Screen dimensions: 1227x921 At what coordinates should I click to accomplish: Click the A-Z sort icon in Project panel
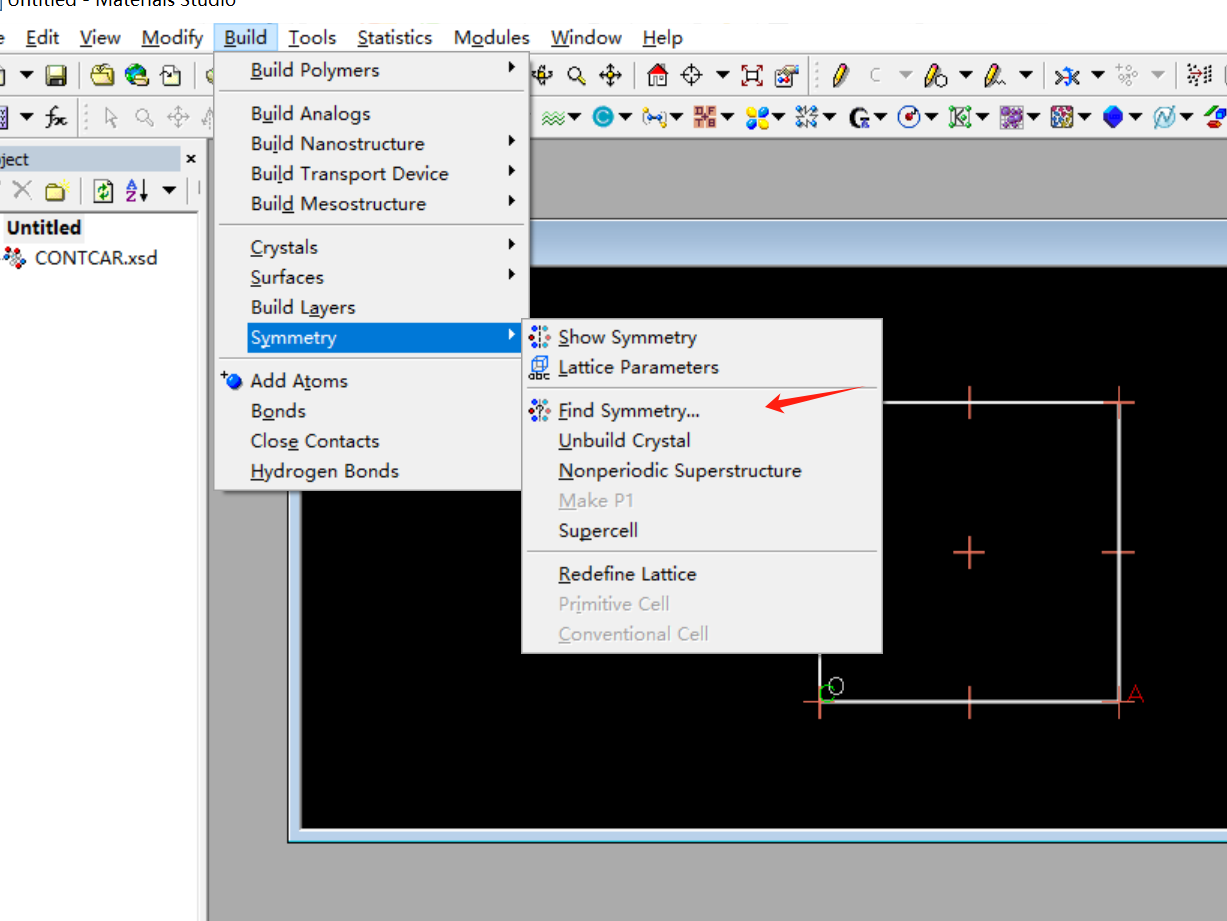(137, 190)
